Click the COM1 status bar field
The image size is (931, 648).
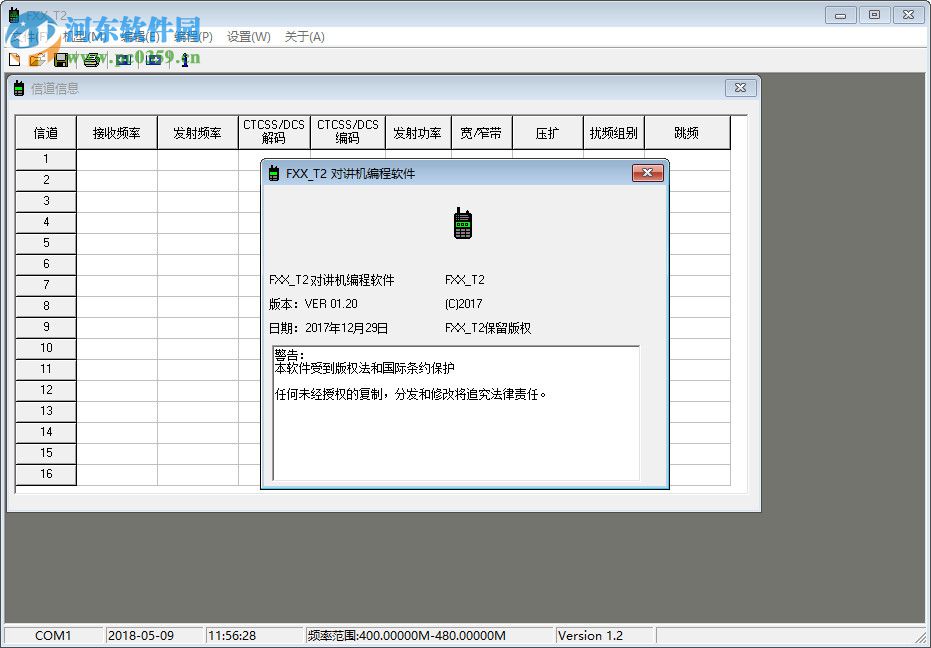click(x=52, y=635)
